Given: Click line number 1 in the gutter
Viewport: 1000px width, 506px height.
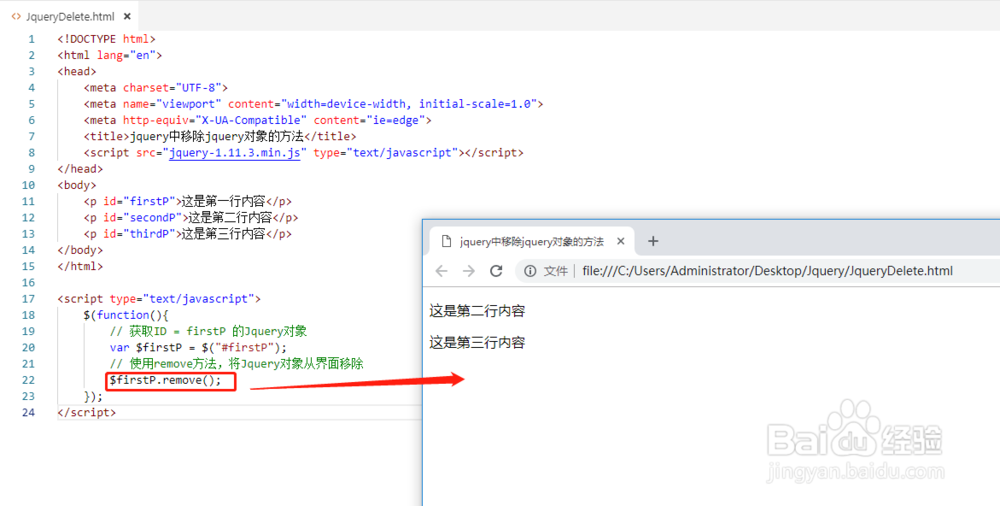Looking at the screenshot, I should pos(31,39).
